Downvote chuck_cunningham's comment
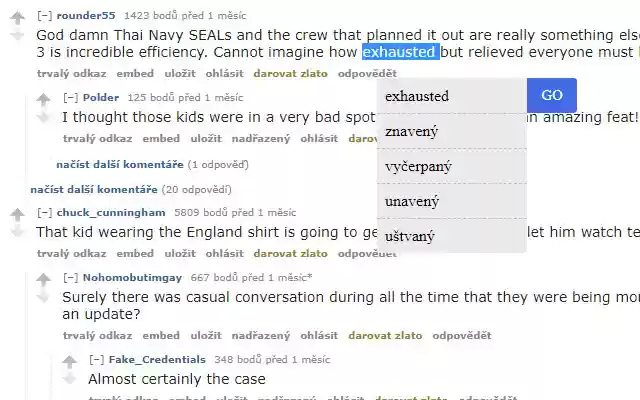The image size is (640, 400). tap(17, 232)
